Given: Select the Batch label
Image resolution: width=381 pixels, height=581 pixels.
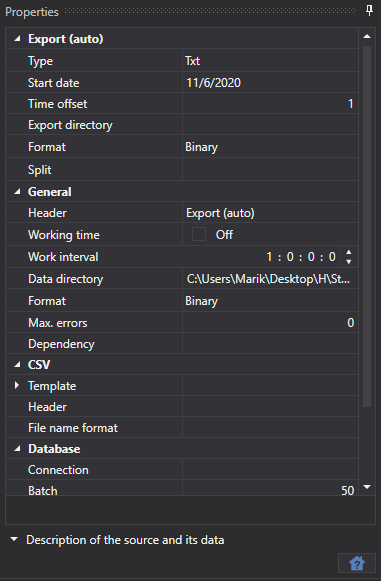Looking at the screenshot, I should 43,491.
